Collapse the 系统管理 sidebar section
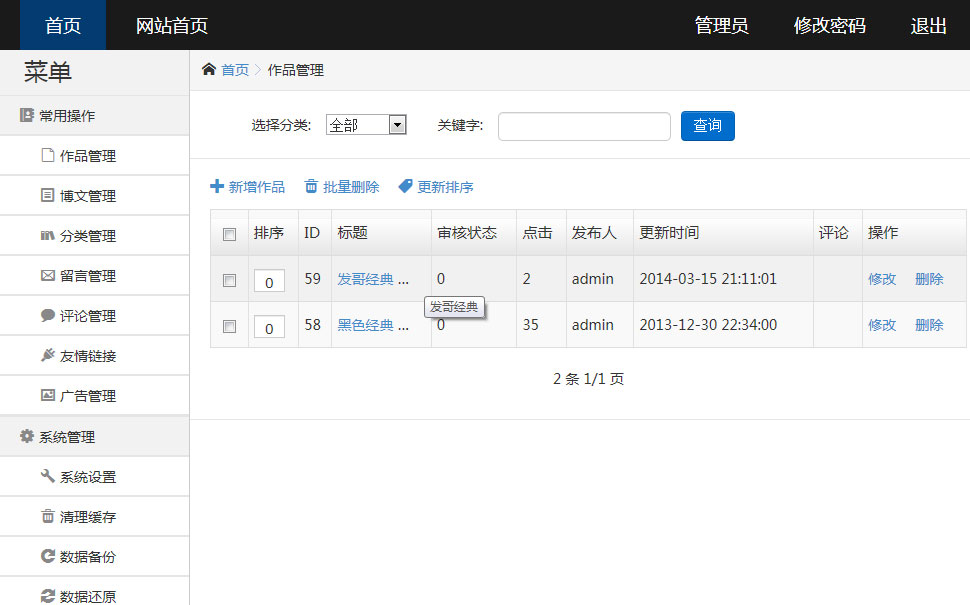This screenshot has height=605, width=970. (95, 437)
